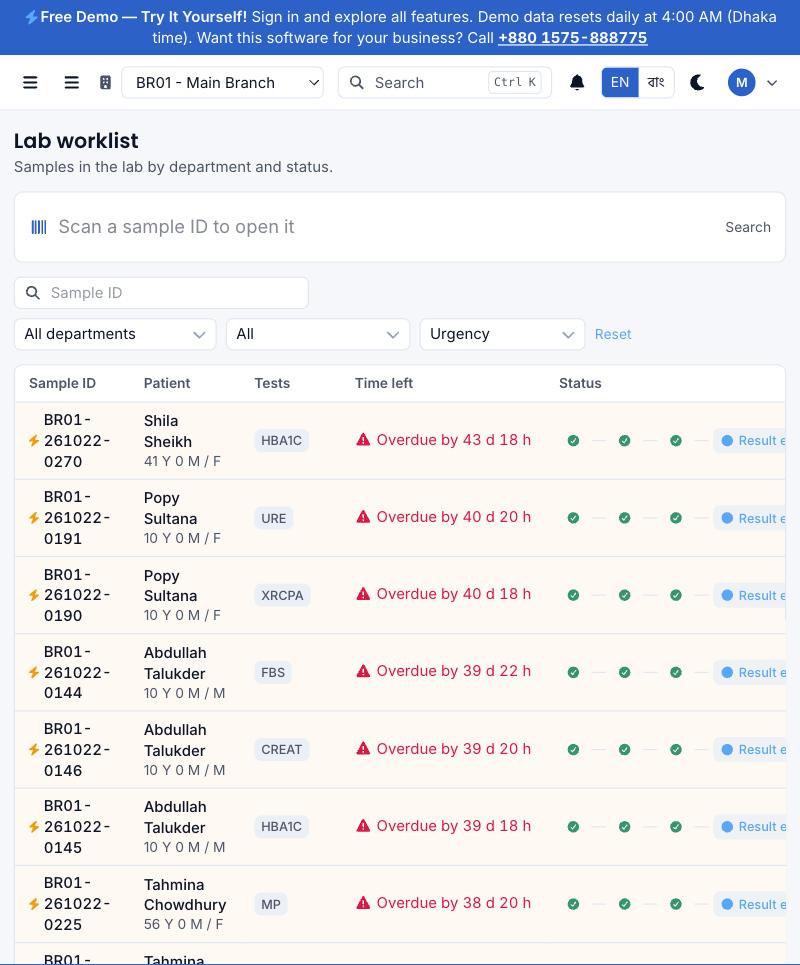Click Time left column header
Viewport: 800px width, 965px height.
[383, 383]
